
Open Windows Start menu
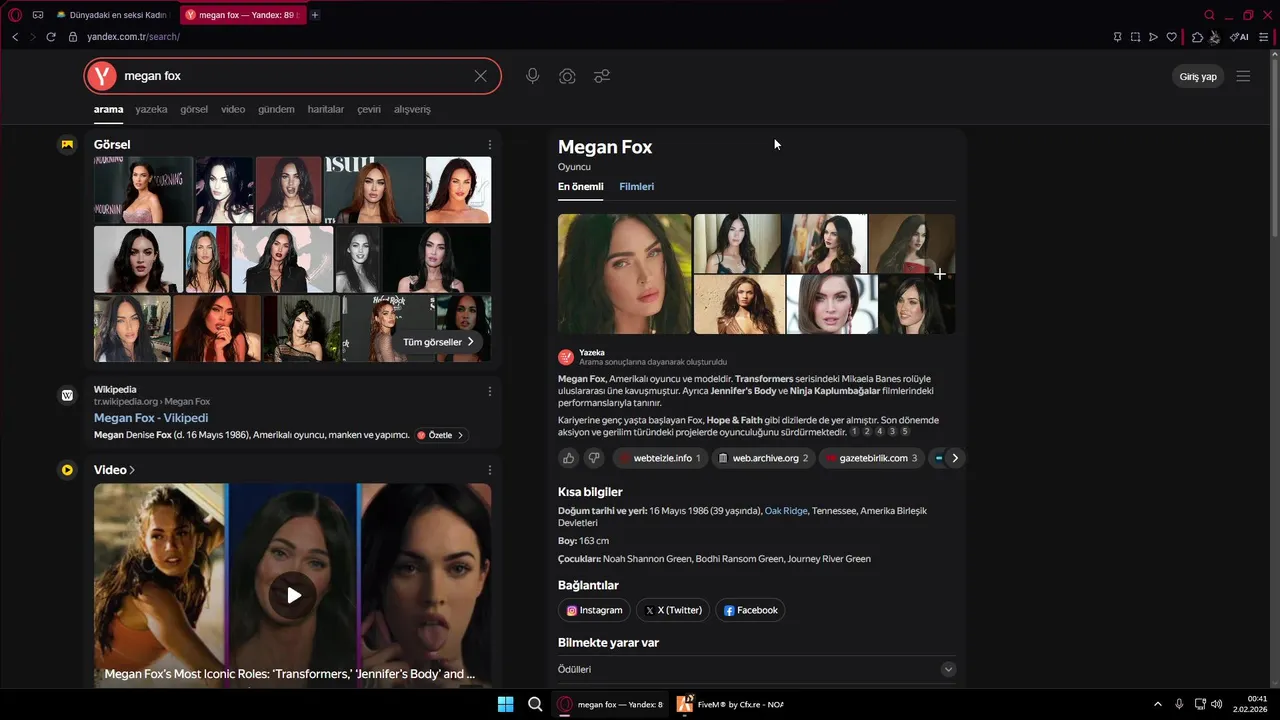pos(505,704)
